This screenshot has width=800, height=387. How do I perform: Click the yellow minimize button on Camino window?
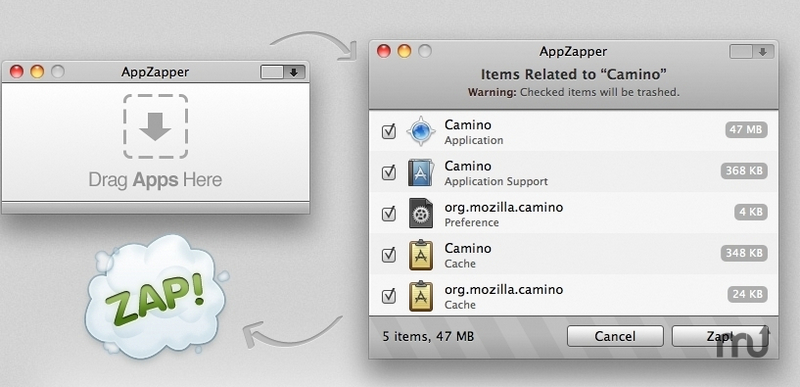click(x=404, y=51)
